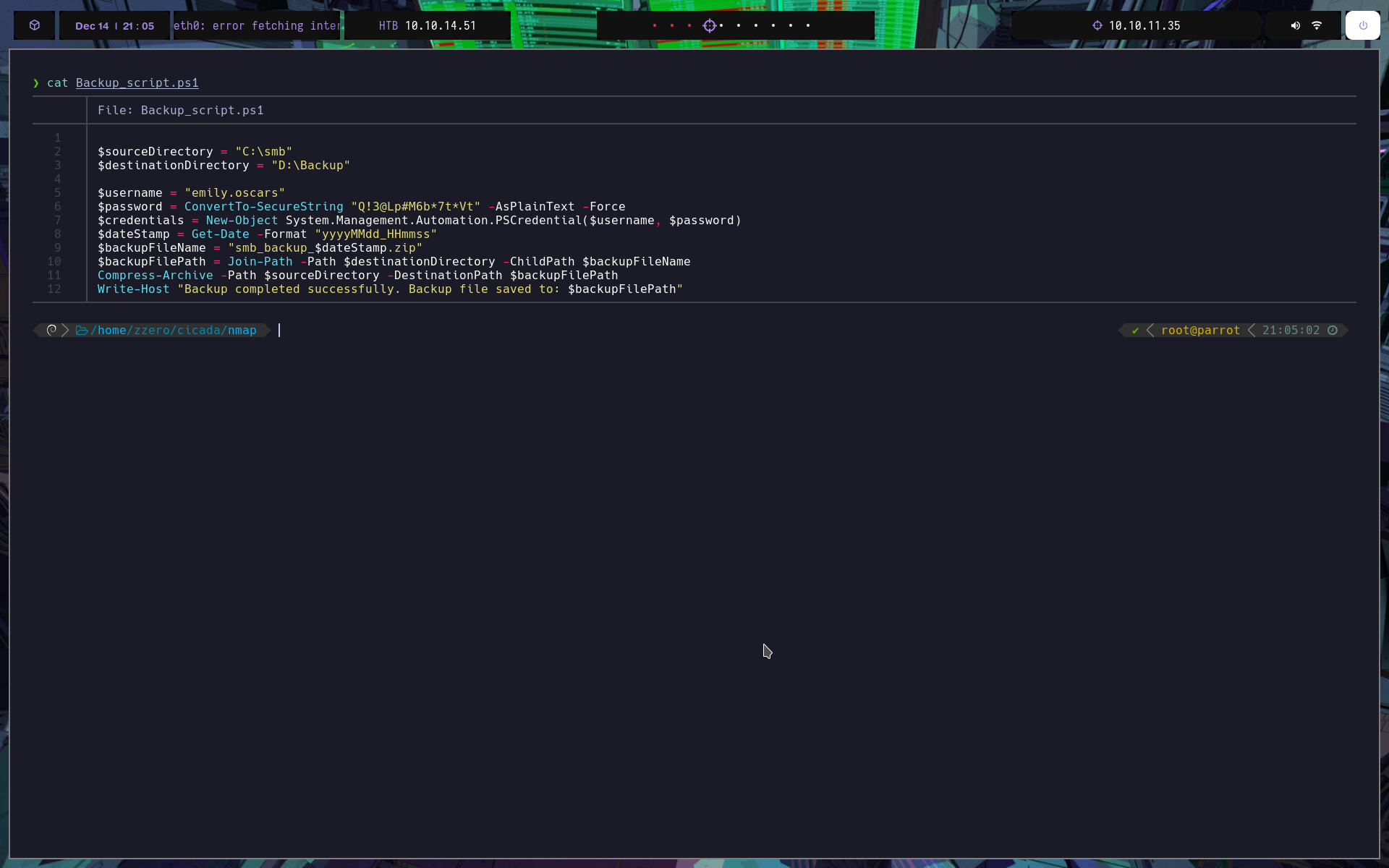Viewport: 1389px width, 868px height.
Task: Click the ConvertTo-SecureString cmdlet text
Action: 264,207
